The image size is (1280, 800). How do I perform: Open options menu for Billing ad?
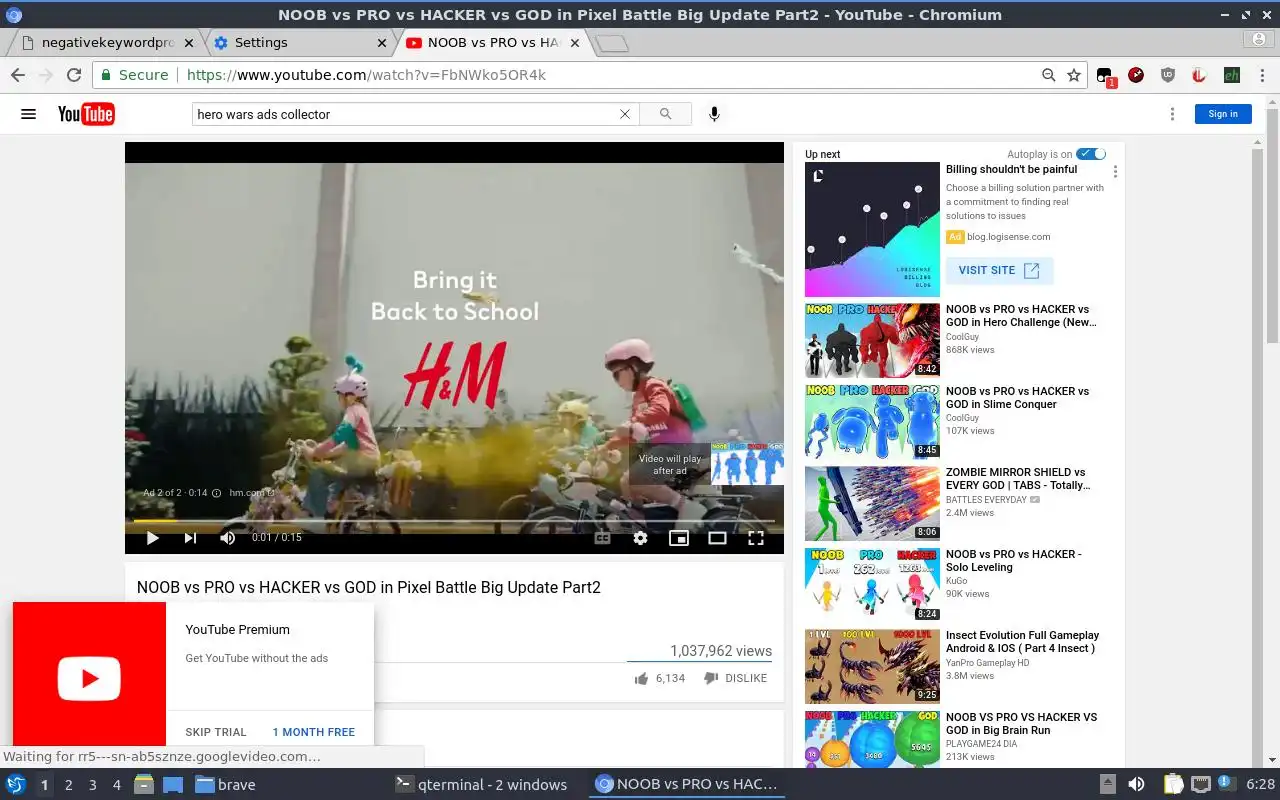[x=1115, y=172]
